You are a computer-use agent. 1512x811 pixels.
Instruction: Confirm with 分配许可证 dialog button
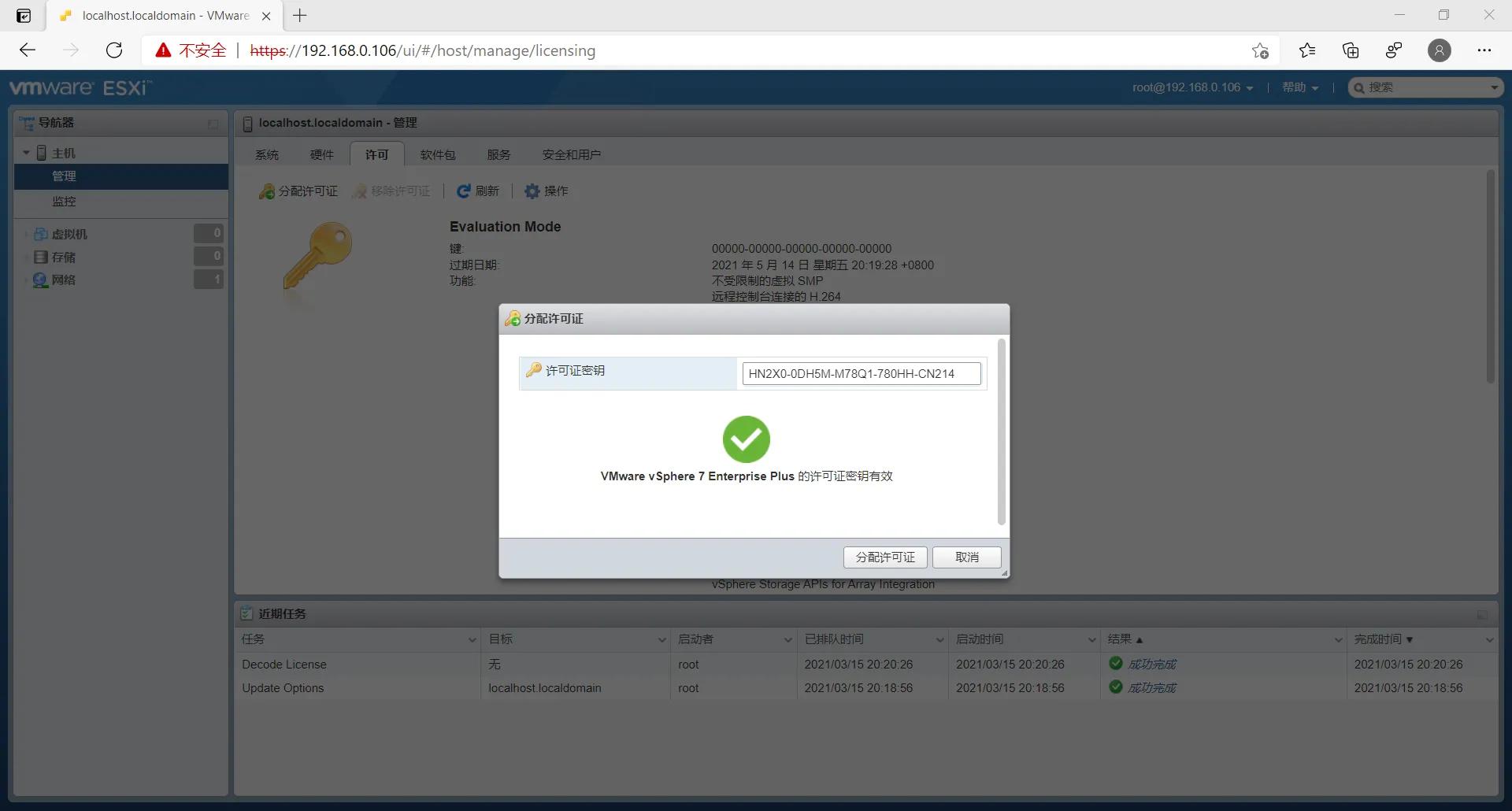(885, 557)
